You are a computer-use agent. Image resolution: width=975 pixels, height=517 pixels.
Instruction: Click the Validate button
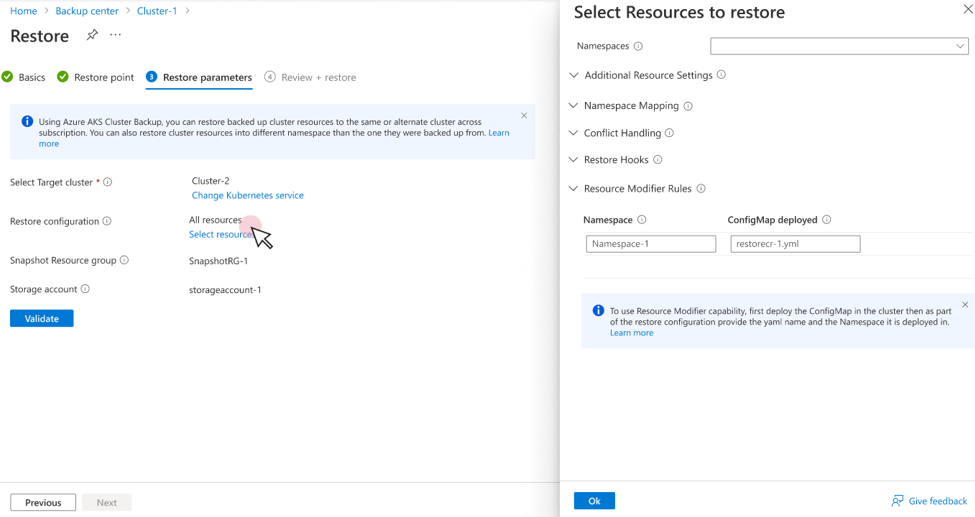click(x=41, y=318)
